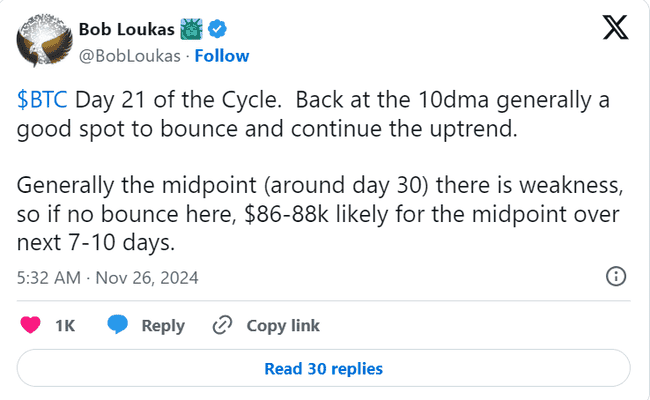Viewport: 650px width, 400px height.
Task: Like the post with the heart icon
Action: coord(30,325)
